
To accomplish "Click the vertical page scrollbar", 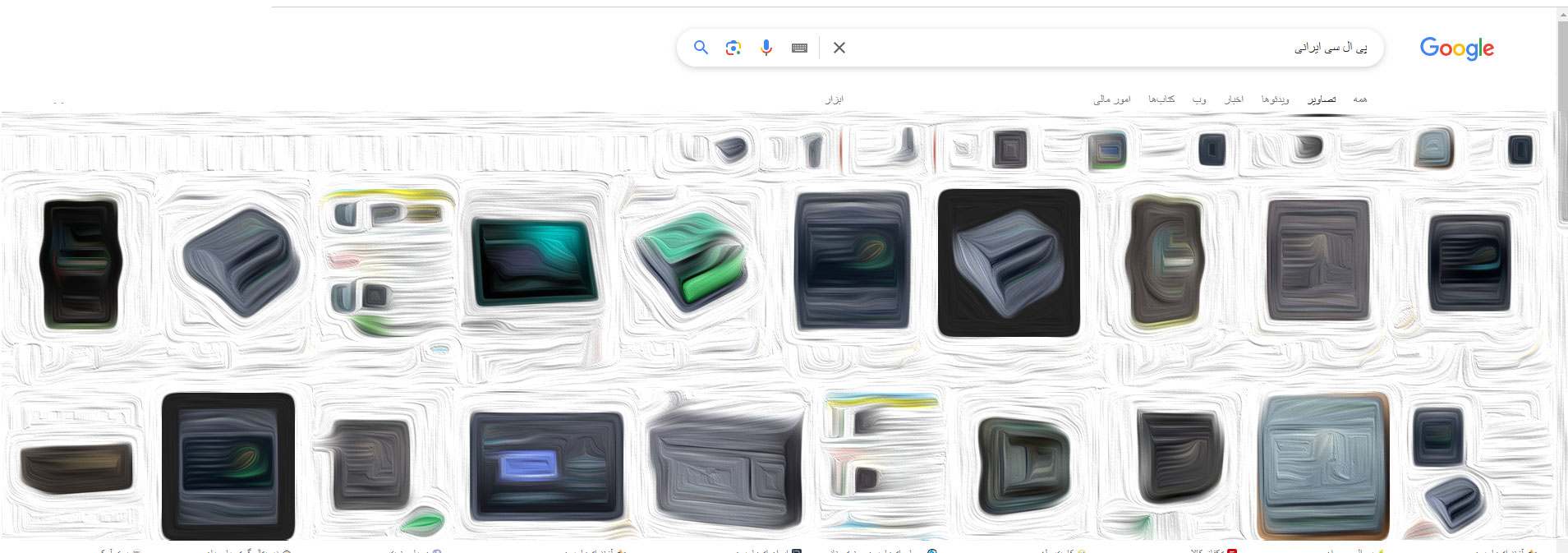I will (x=1561, y=123).
